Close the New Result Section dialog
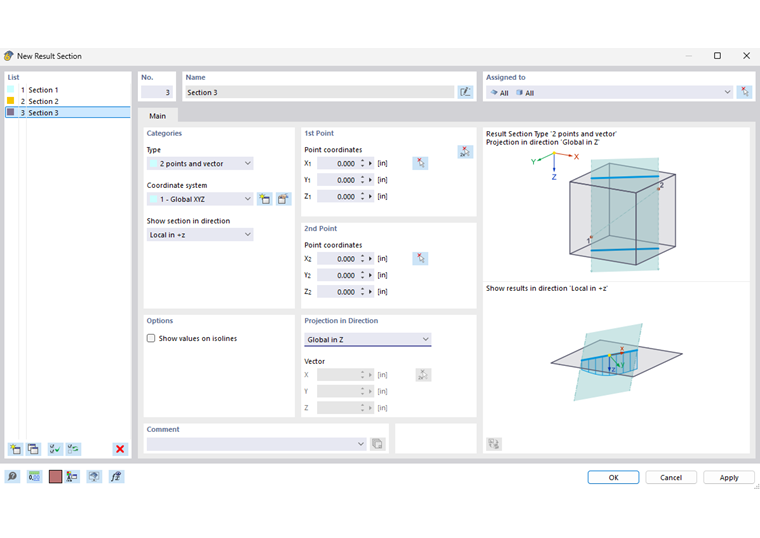 tap(746, 56)
